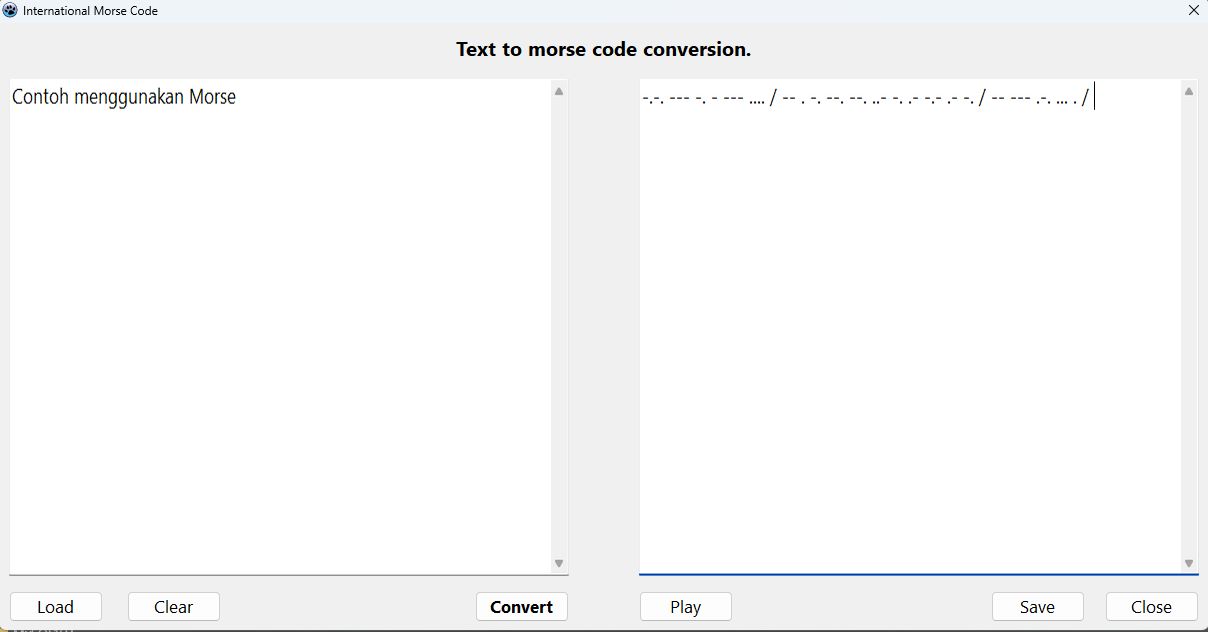This screenshot has width=1208, height=632.
Task: Convert the text to Morse code
Action: click(521, 606)
